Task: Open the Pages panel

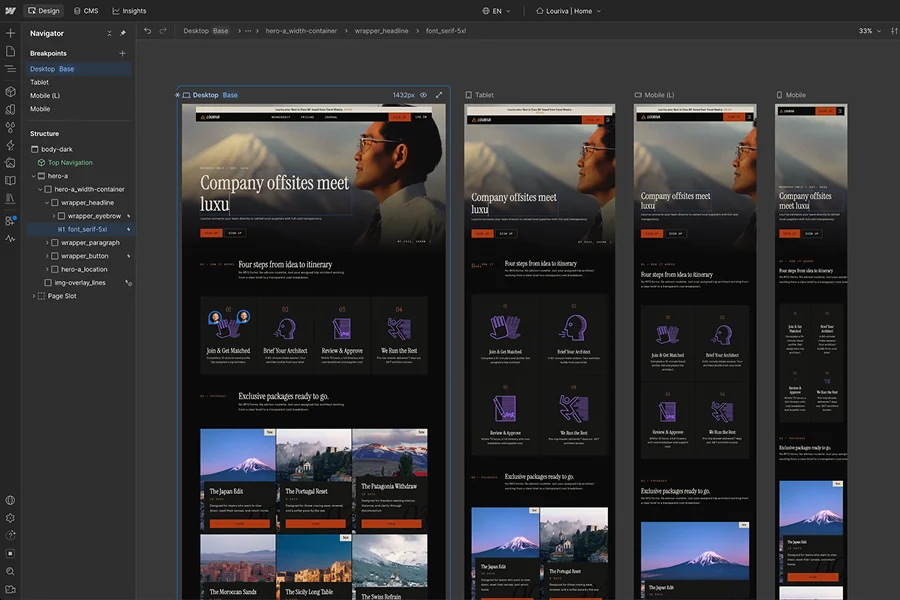Action: point(10,51)
